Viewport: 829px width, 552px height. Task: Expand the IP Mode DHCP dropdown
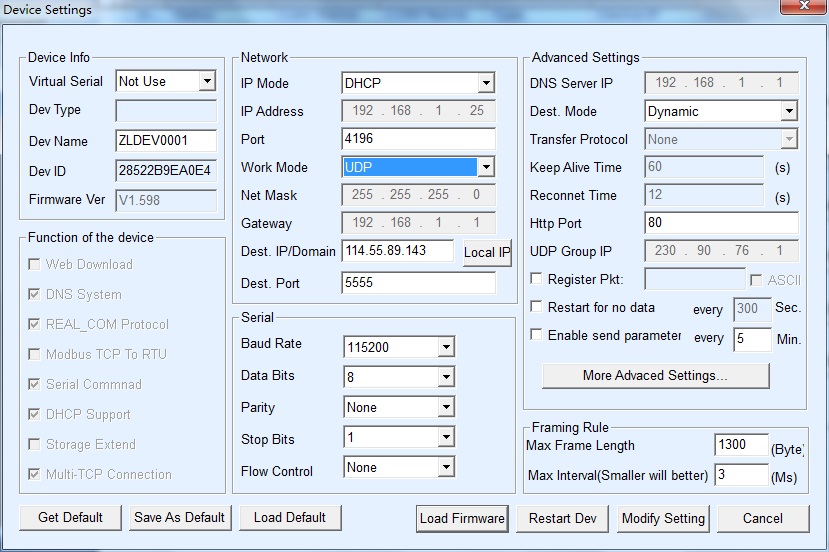(x=485, y=83)
